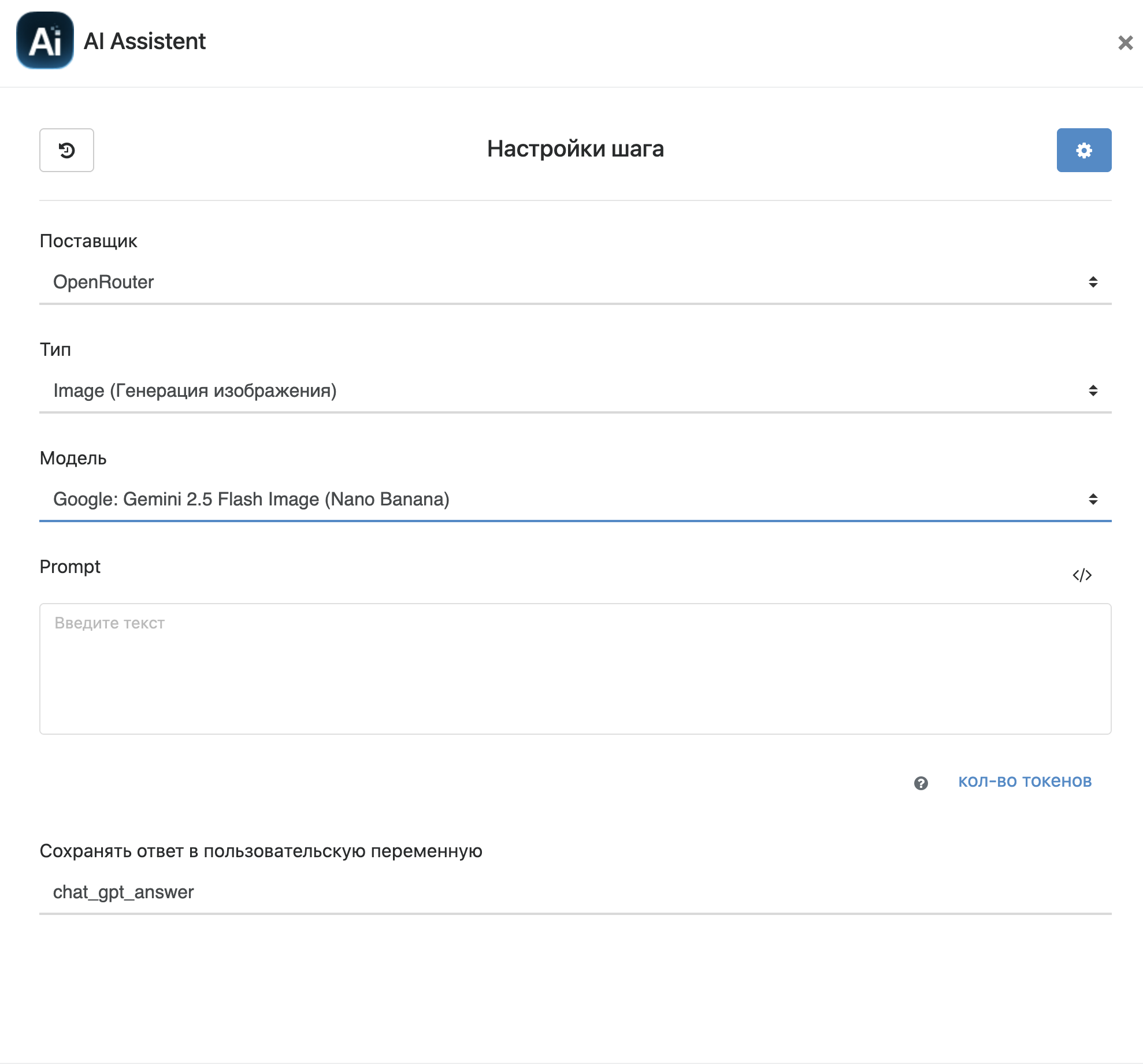Click the code brackets icon next to Prompt

1082,575
